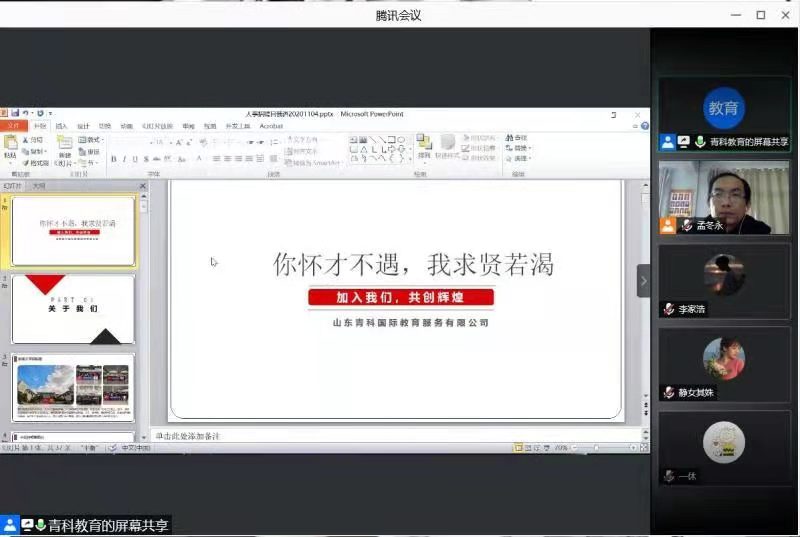Toggle Italic text formatting
Image resolution: width=800 pixels, height=537 pixels.
pyautogui.click(x=125, y=159)
